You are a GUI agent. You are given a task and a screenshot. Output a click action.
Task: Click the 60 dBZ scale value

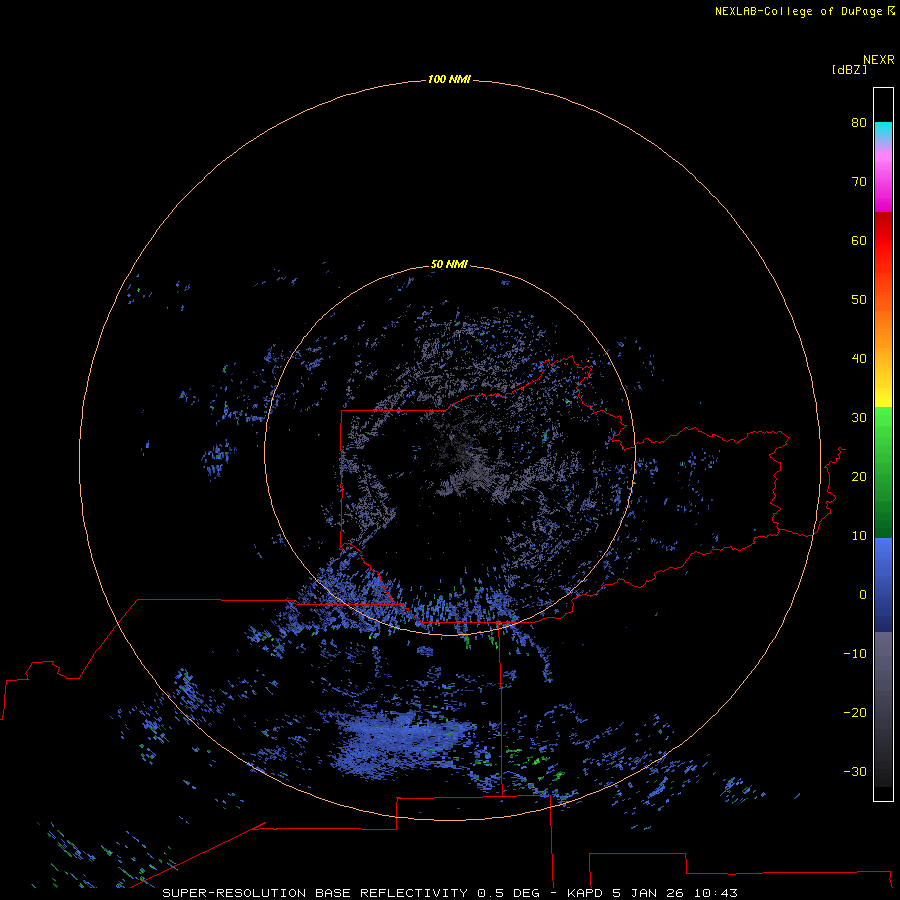click(859, 240)
